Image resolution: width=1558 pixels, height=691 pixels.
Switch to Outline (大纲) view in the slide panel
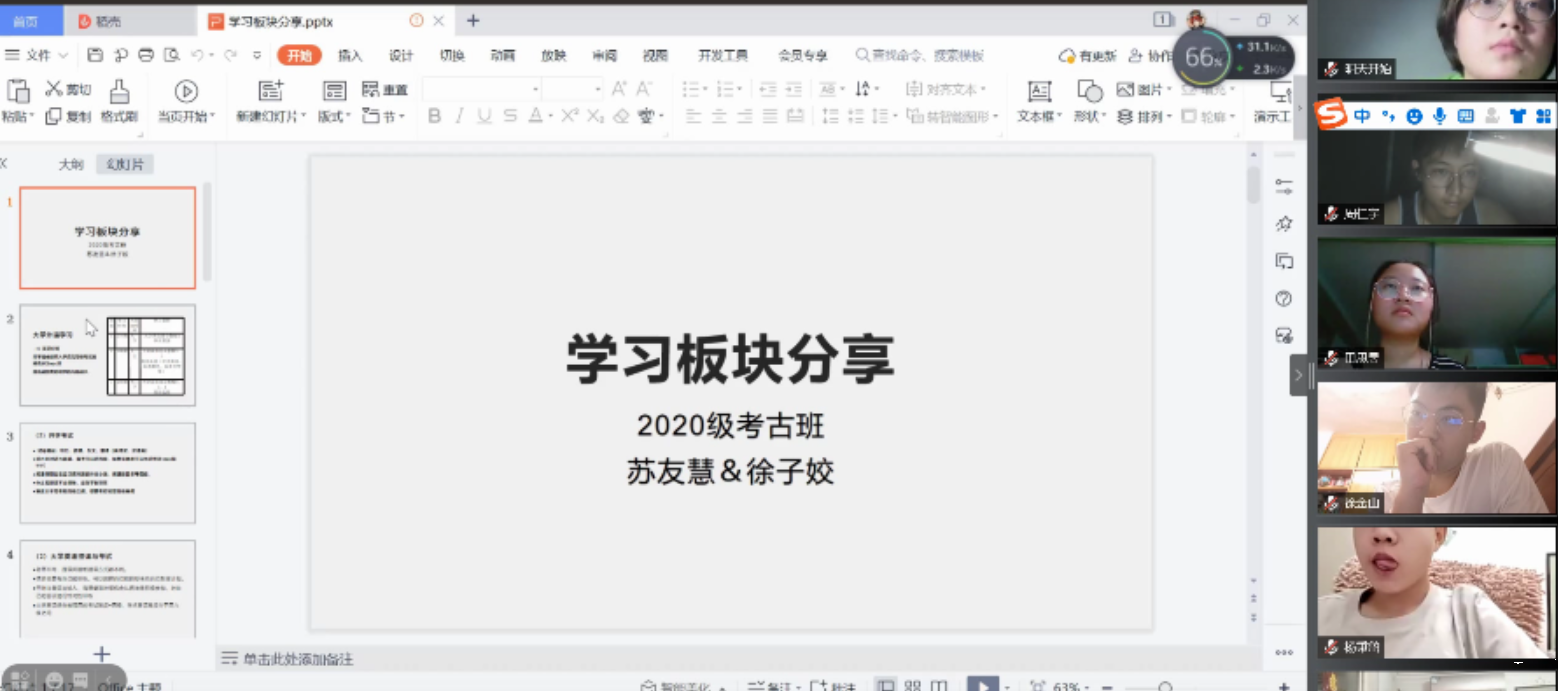point(70,164)
